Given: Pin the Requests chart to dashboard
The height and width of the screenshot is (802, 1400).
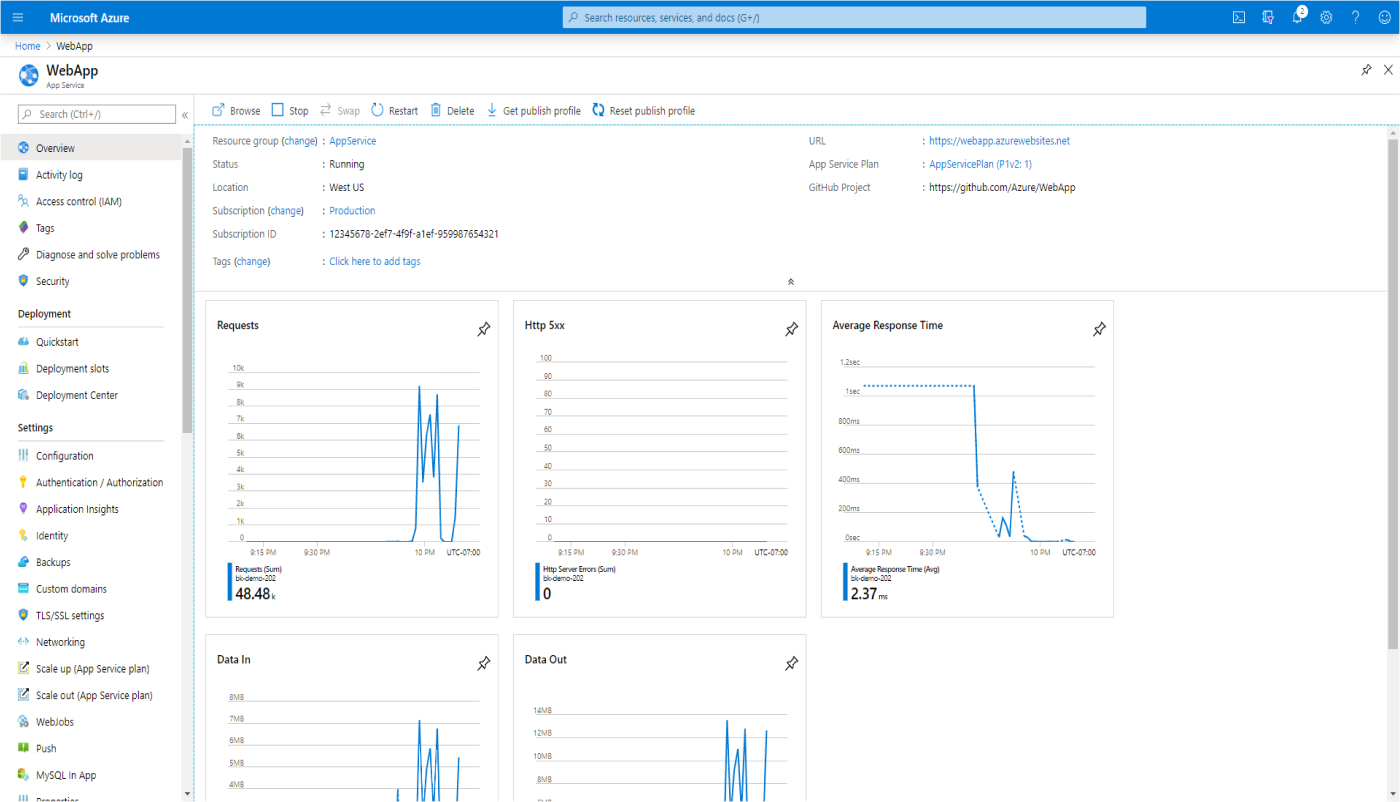Looking at the screenshot, I should 484,329.
